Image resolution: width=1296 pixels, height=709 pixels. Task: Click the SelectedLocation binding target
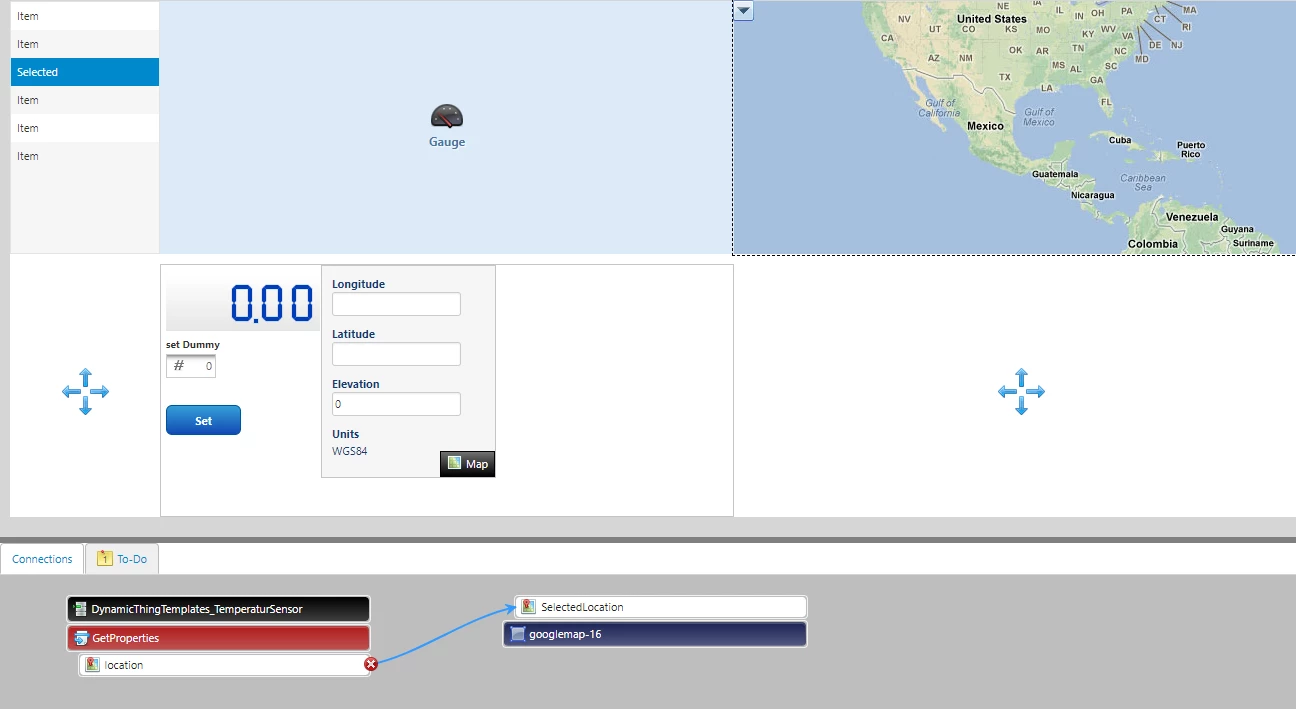coord(661,606)
